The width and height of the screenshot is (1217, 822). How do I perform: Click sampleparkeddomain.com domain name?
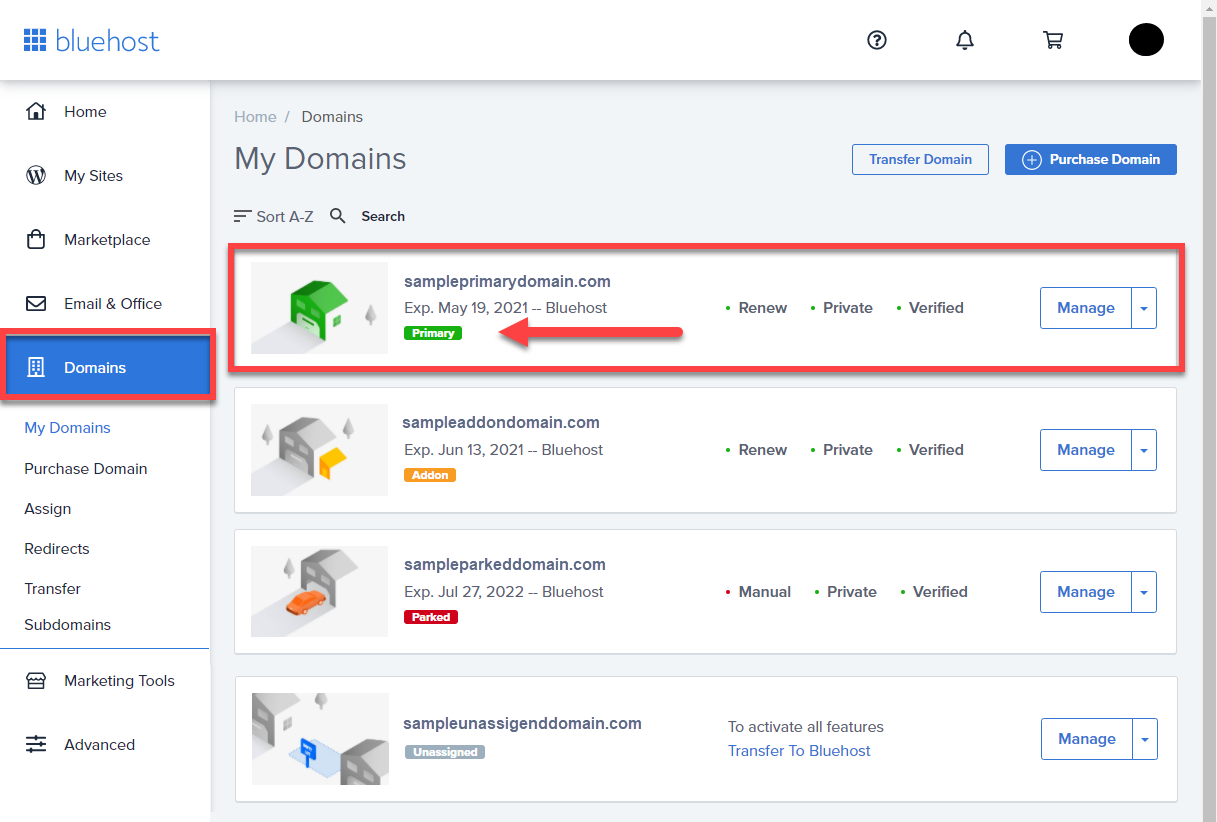505,565
